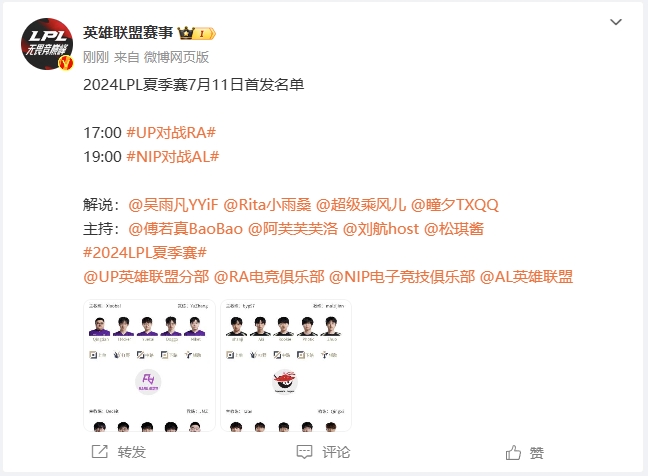
Task: Click the 微博网页版 source link
Action: click(176, 57)
